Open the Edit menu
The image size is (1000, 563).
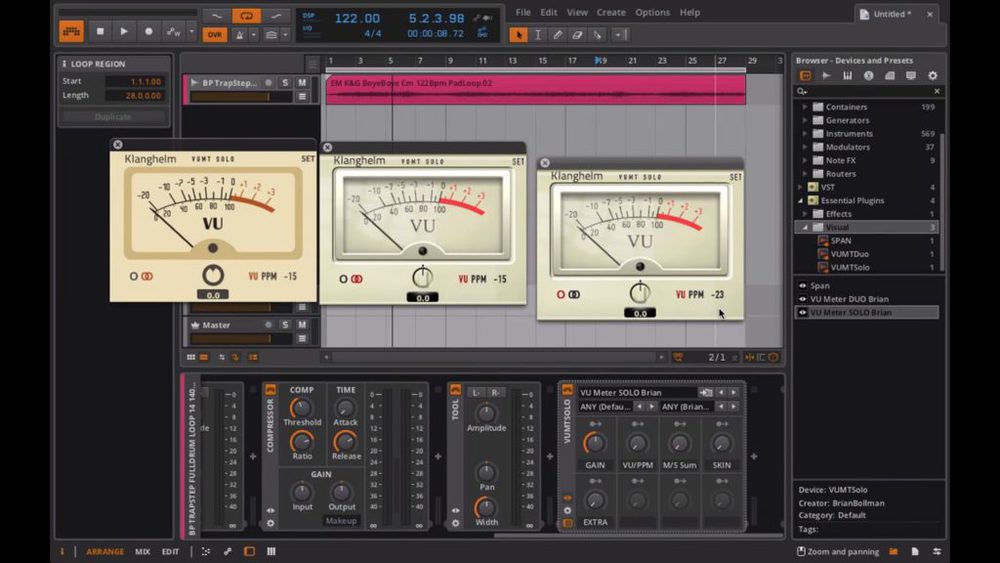(x=548, y=12)
